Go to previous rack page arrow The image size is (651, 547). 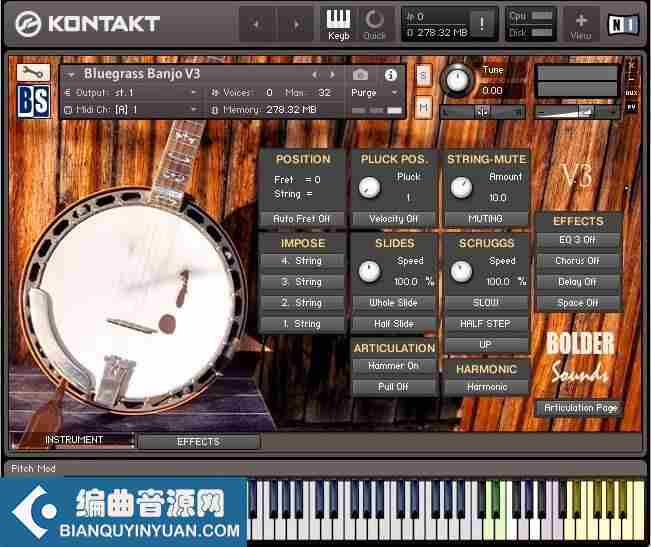(256, 24)
